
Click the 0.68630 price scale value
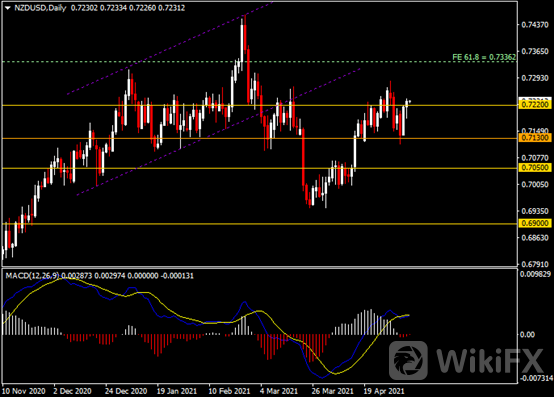pyautogui.click(x=535, y=237)
